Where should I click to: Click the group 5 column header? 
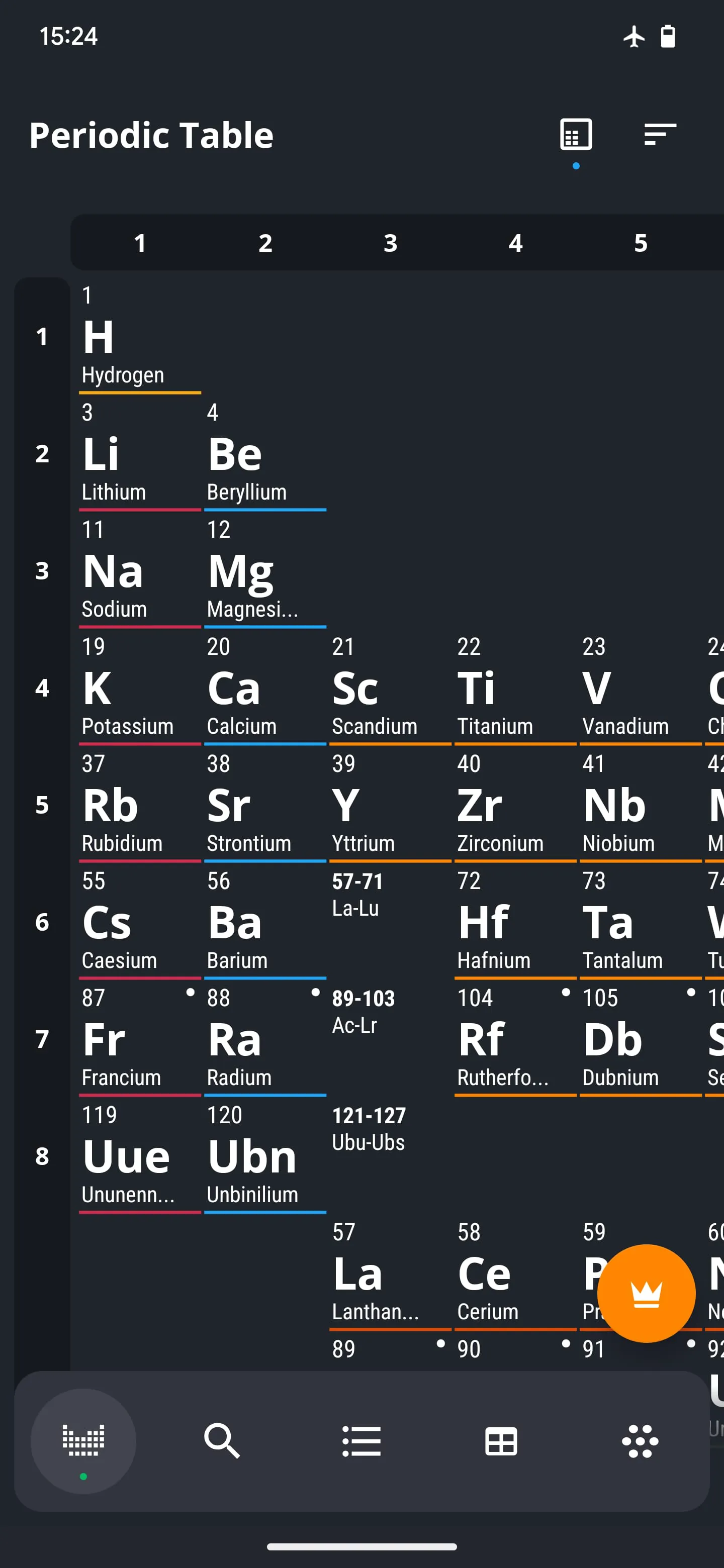click(641, 243)
